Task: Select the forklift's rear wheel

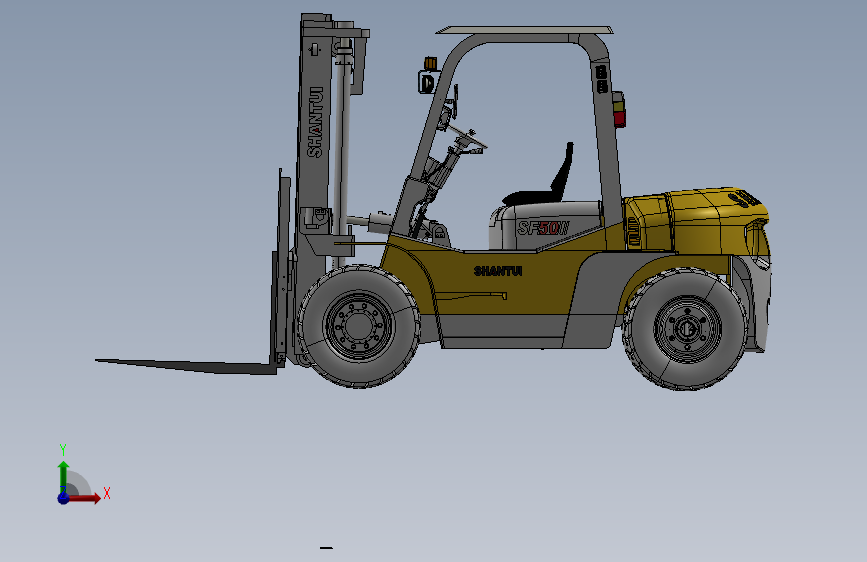Action: click(x=686, y=329)
